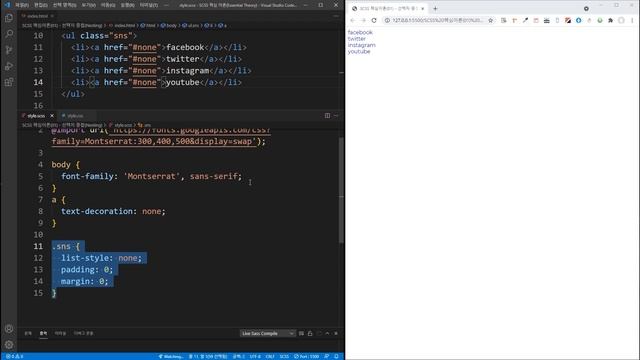Screen dimensions: 640x360
Task: Open the Live Sass Compile output dropdown
Action: tap(267, 333)
